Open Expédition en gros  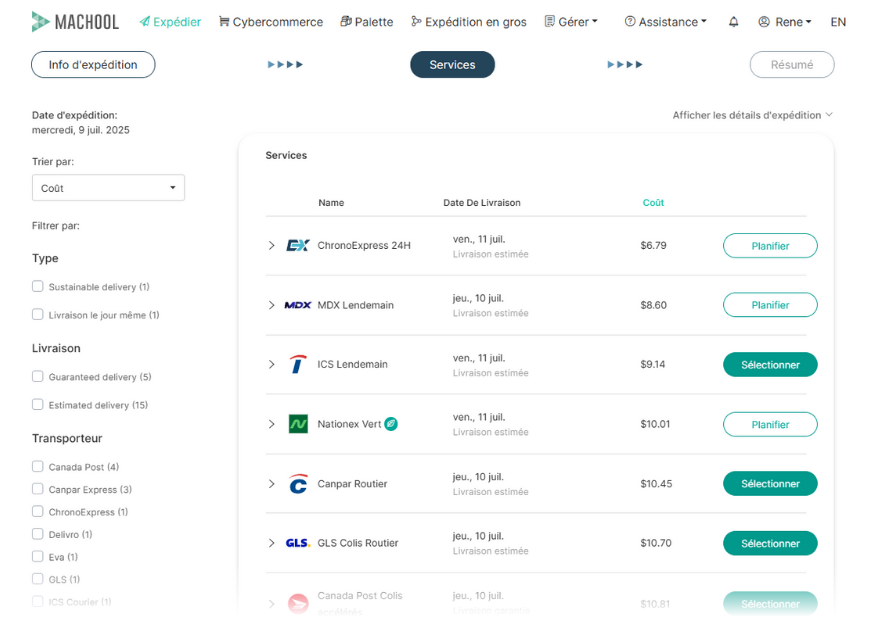469,22
